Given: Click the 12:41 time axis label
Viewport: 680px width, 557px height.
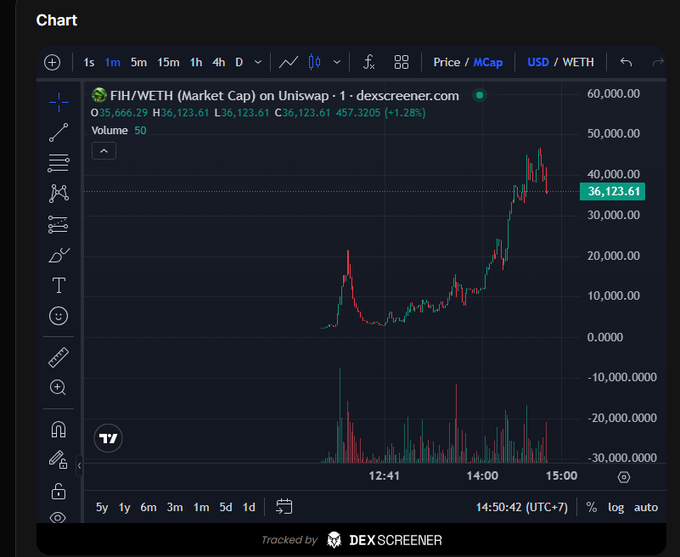Looking at the screenshot, I should 384,476.
